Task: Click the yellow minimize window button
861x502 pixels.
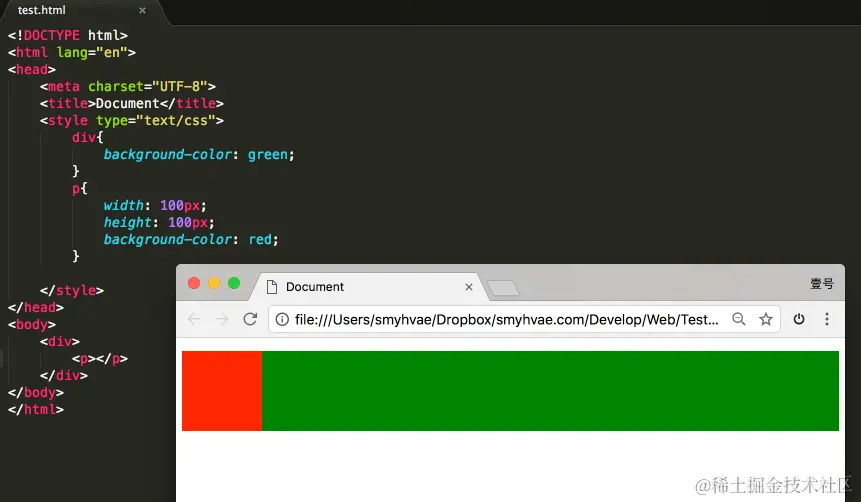Action: point(214,283)
